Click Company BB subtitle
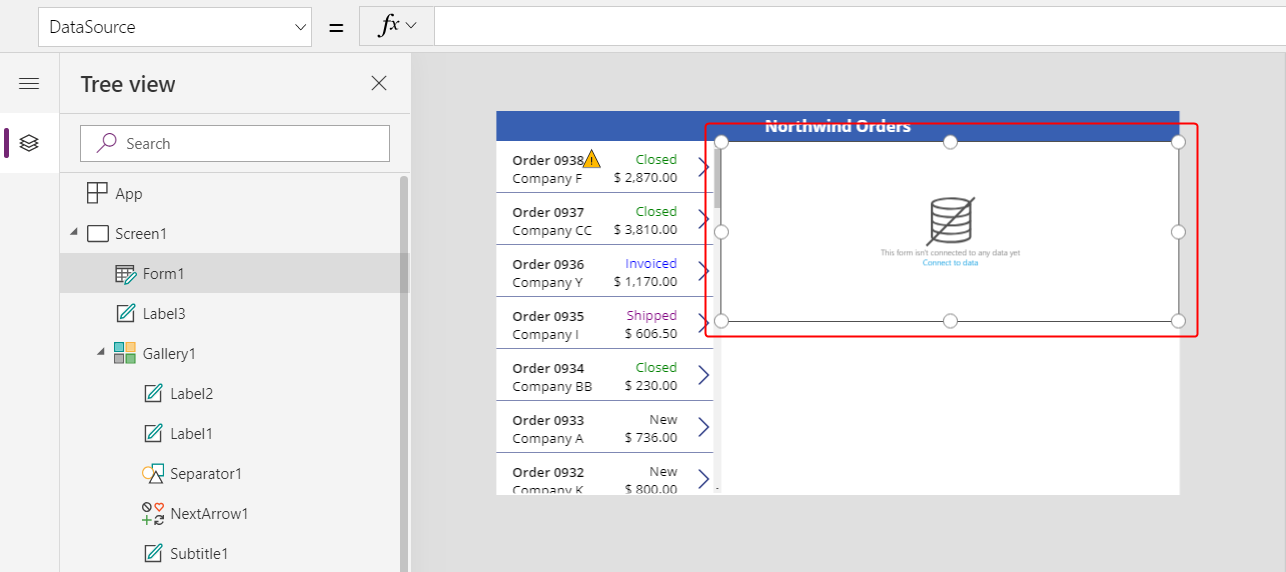Viewport: 1286px width, 572px height. click(552, 386)
